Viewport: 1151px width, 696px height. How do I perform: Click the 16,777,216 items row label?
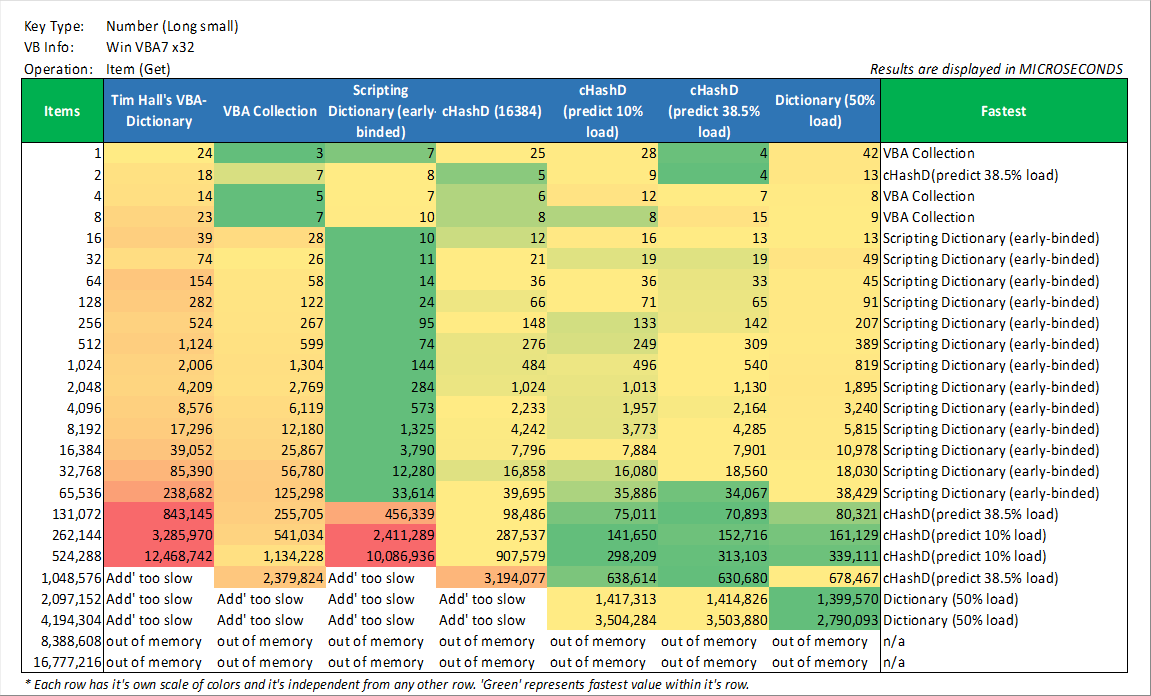[62, 662]
